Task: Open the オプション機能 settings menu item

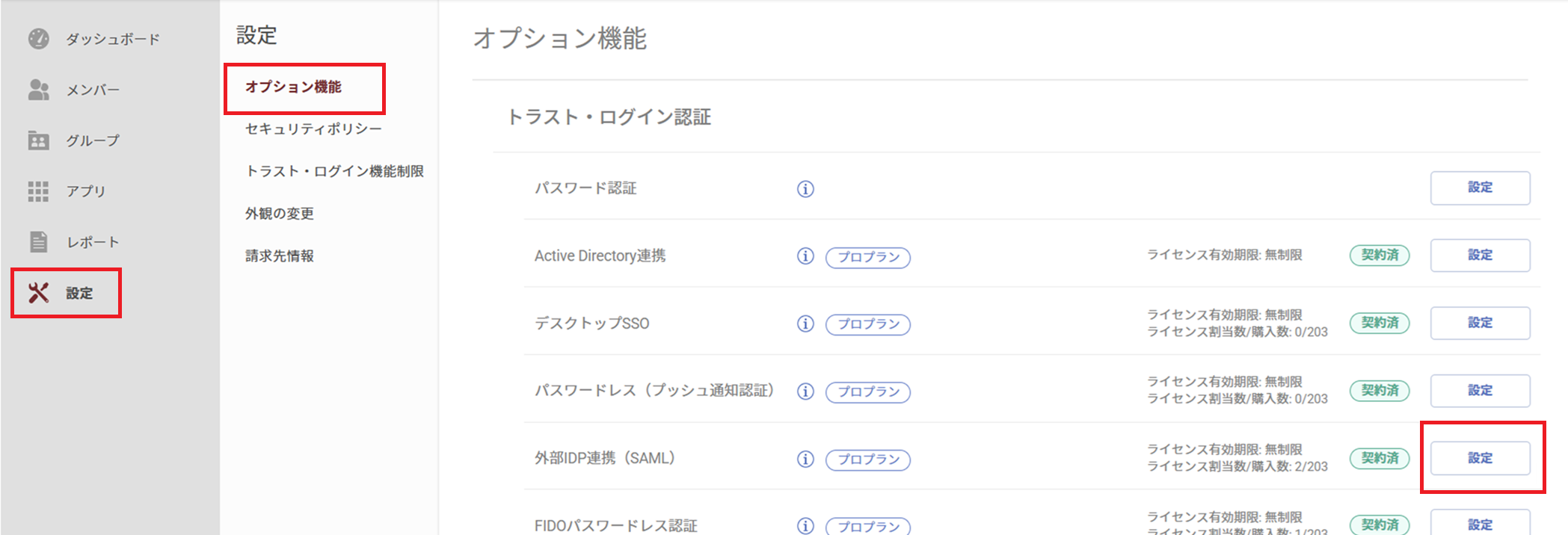Action: click(293, 87)
